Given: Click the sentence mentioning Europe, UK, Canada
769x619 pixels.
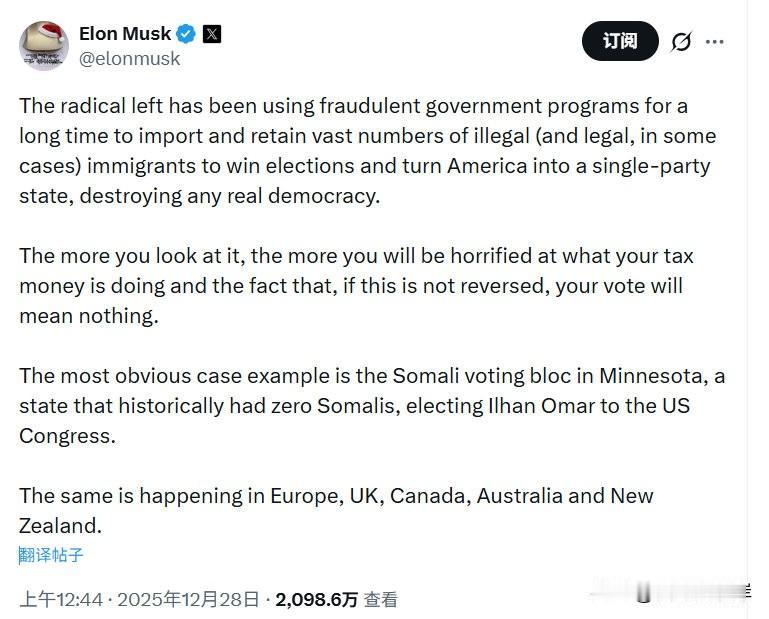Looking at the screenshot, I should 336,510.
